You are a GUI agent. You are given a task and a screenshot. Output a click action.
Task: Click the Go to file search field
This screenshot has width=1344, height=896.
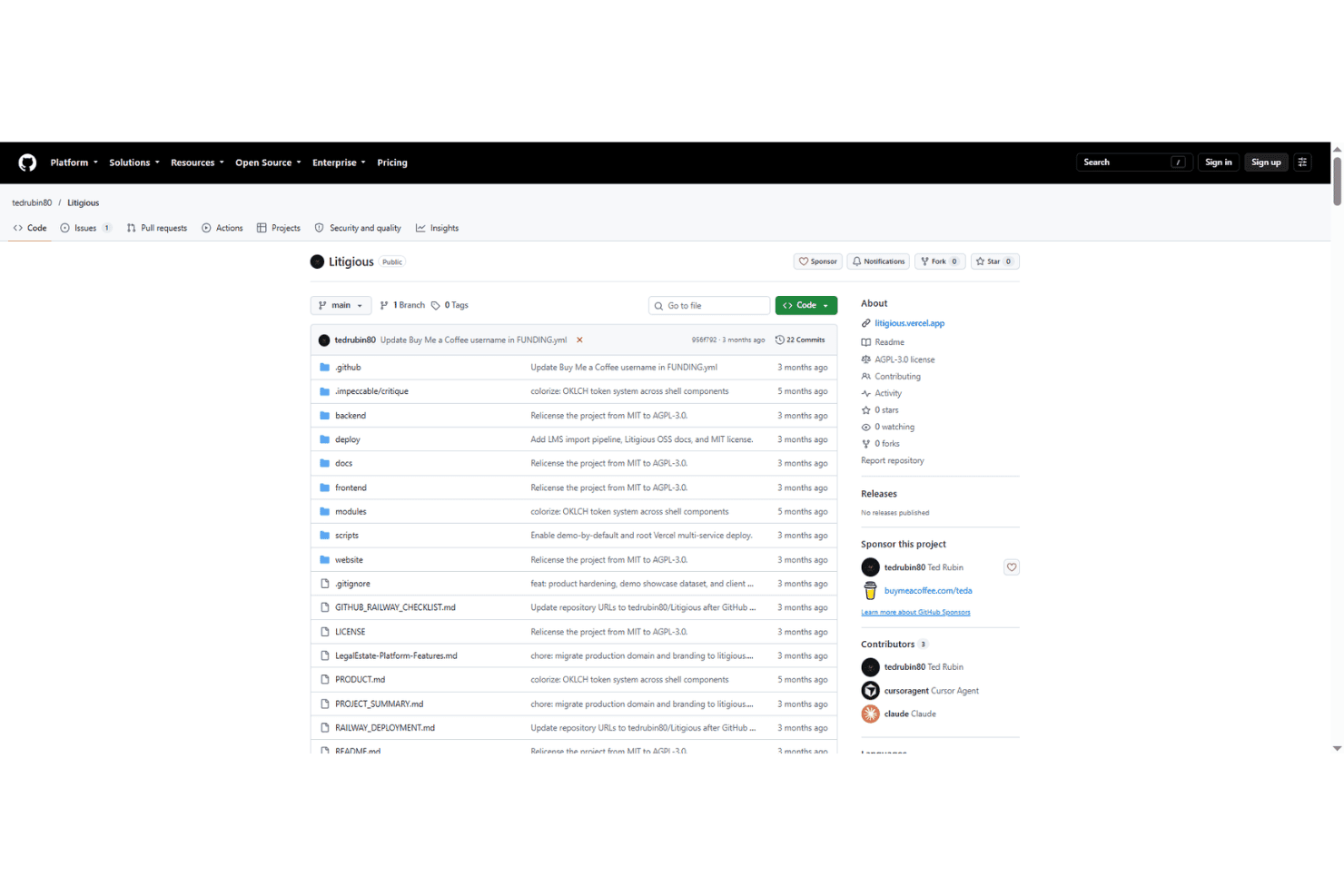(x=709, y=306)
